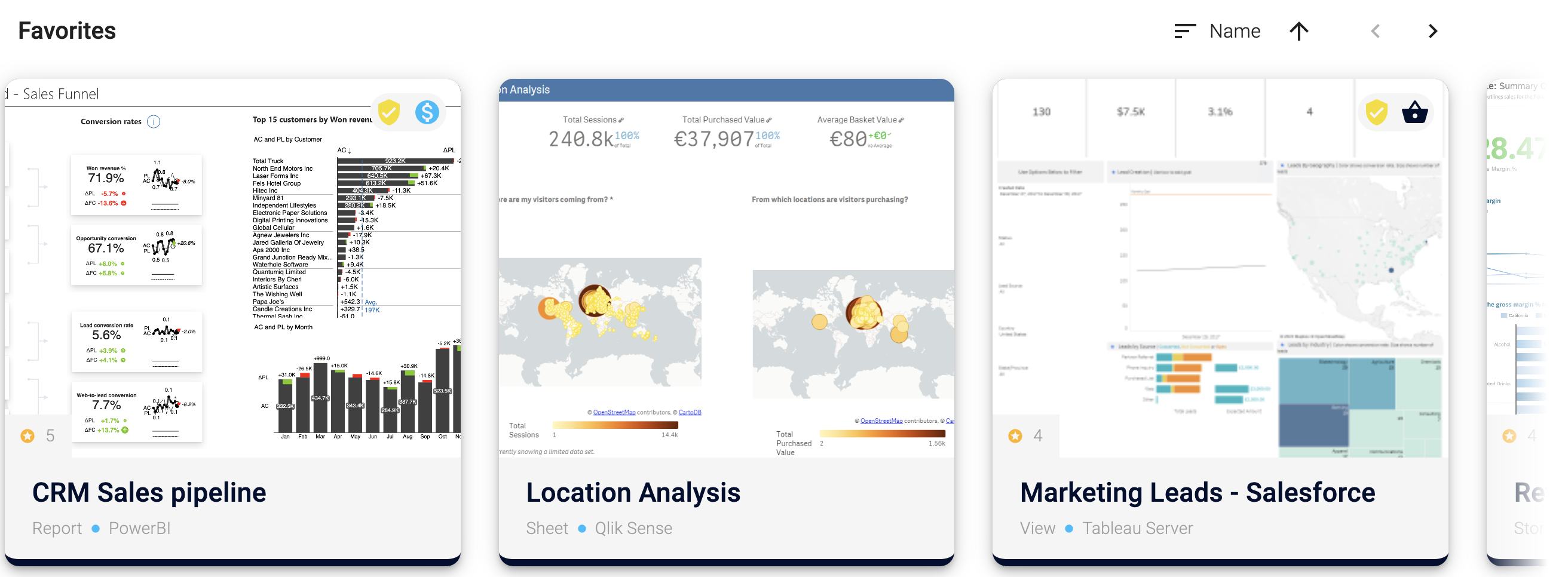Toggle the favorite star on CRM Sales pipeline
Viewport: 1568px width, 577px height.
coord(27,436)
